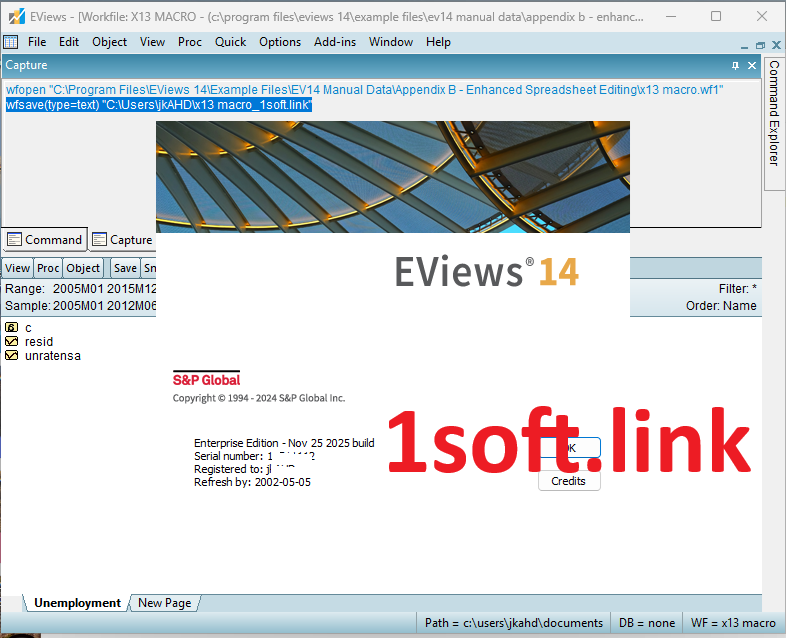786x638 pixels.
Task: Close the Capture panel
Action: point(752,65)
